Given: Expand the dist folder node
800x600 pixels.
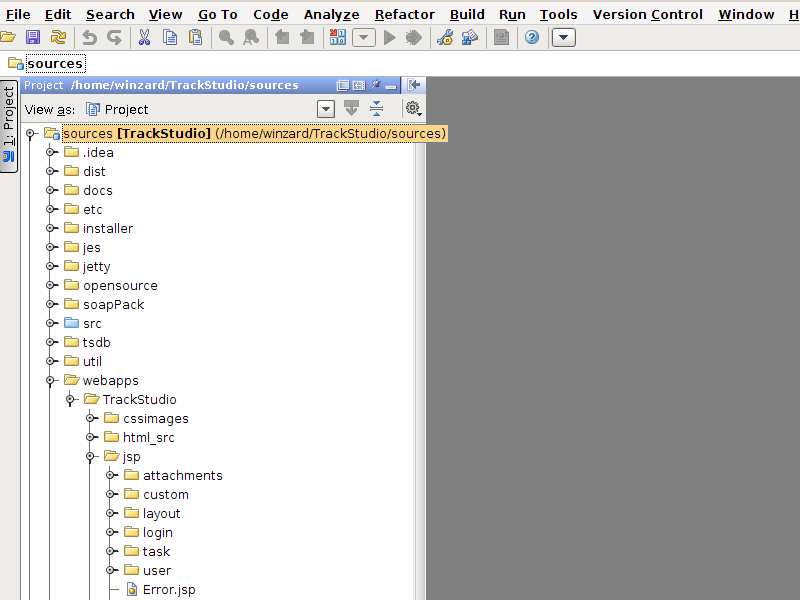Looking at the screenshot, I should (x=51, y=171).
